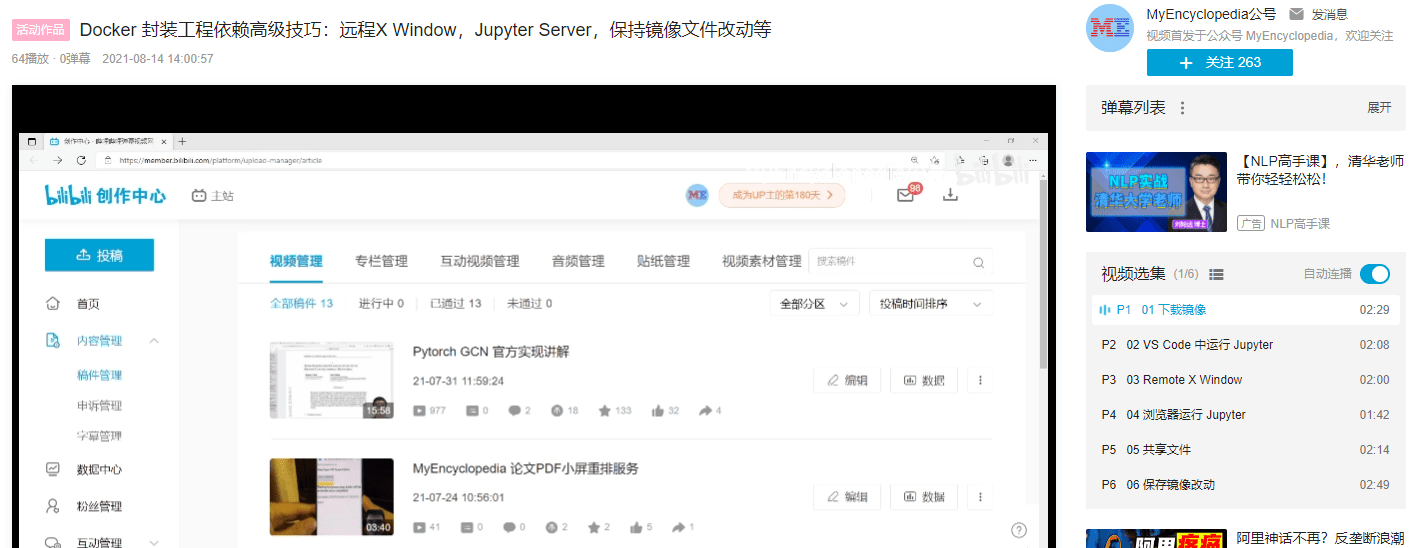
Task: Open more options for Pytorch GCN video
Action: tap(980, 380)
